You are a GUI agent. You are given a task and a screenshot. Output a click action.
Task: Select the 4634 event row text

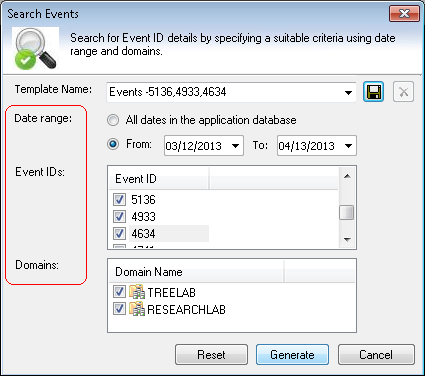[x=143, y=234]
